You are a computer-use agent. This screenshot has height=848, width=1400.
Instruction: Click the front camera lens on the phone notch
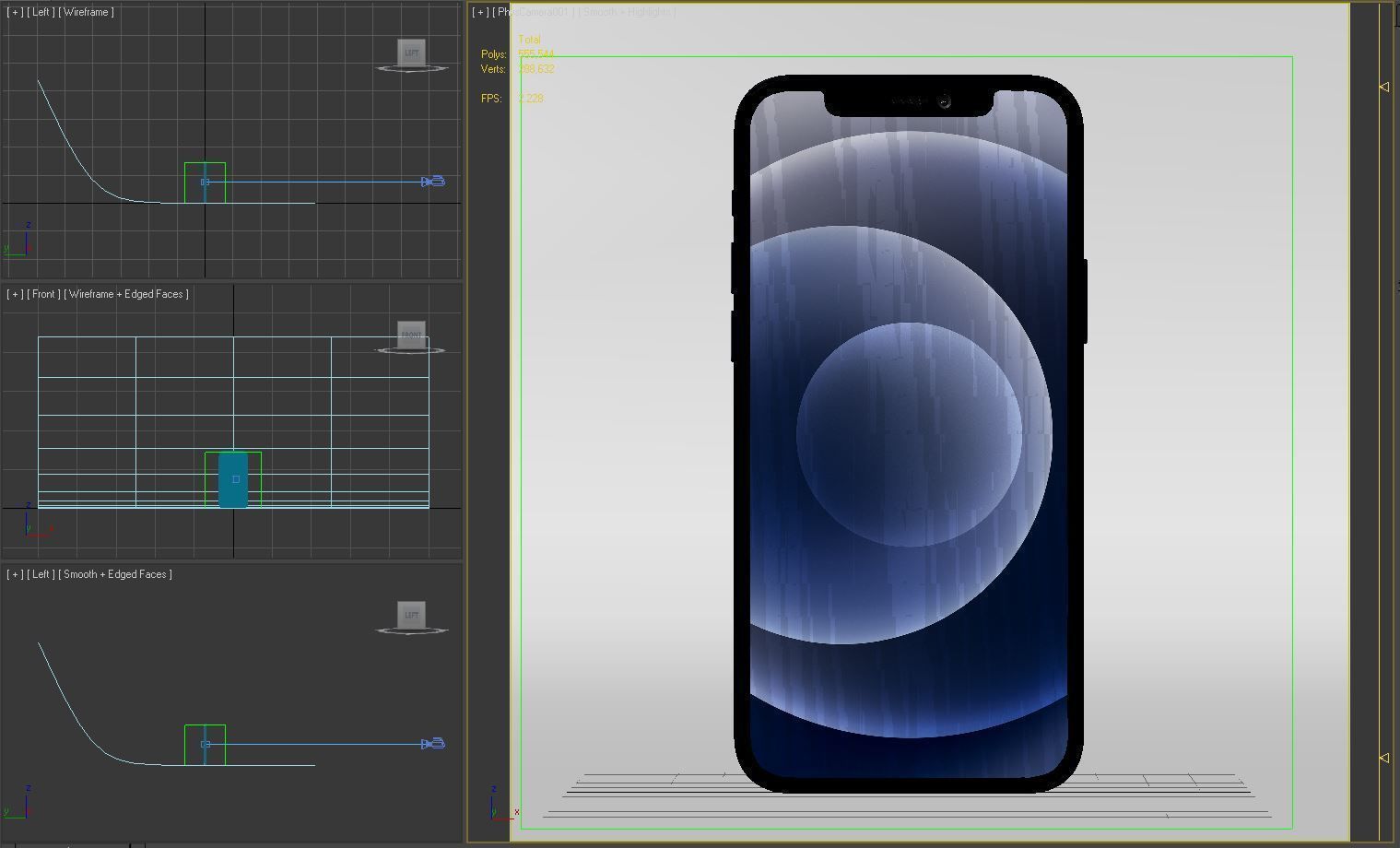point(945,102)
